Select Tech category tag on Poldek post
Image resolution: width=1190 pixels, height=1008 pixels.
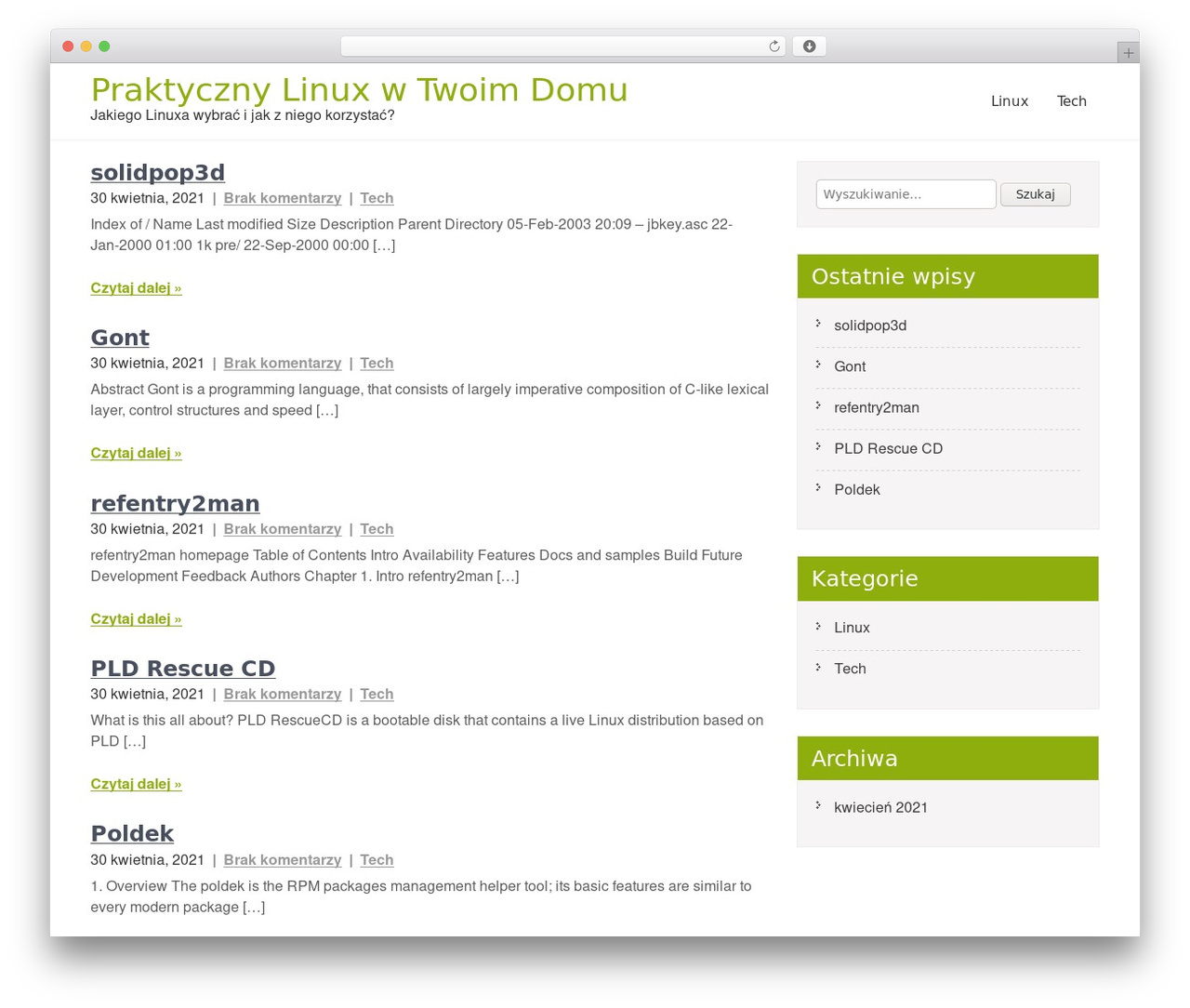(x=377, y=860)
